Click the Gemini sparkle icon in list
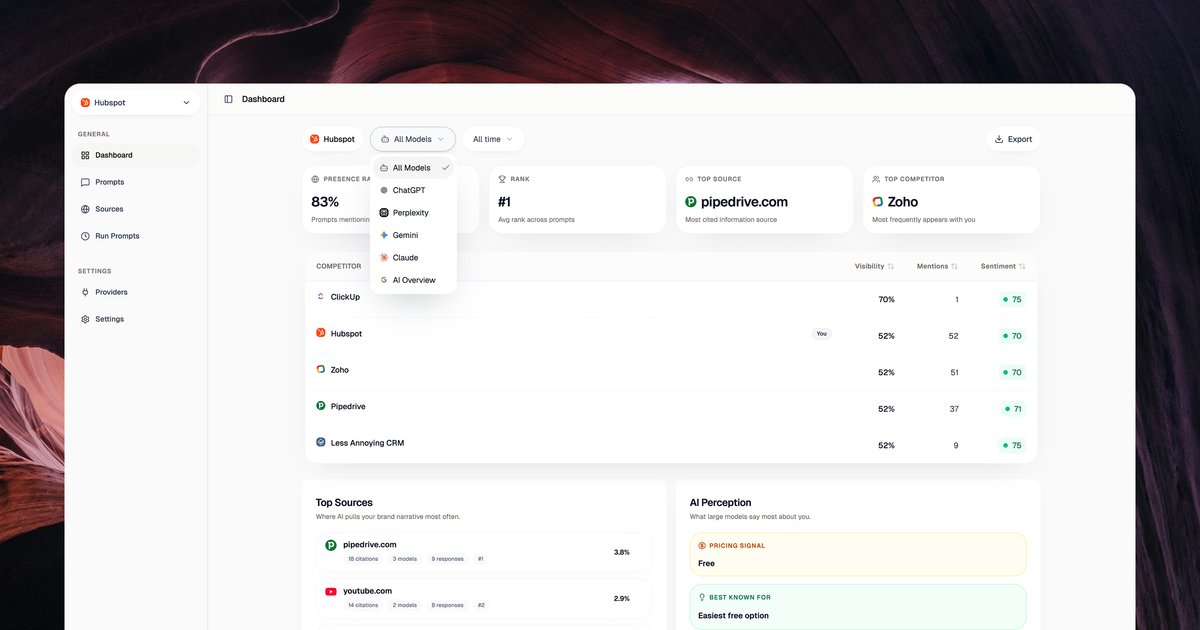Screen dimensions: 1200x630 (384, 235)
